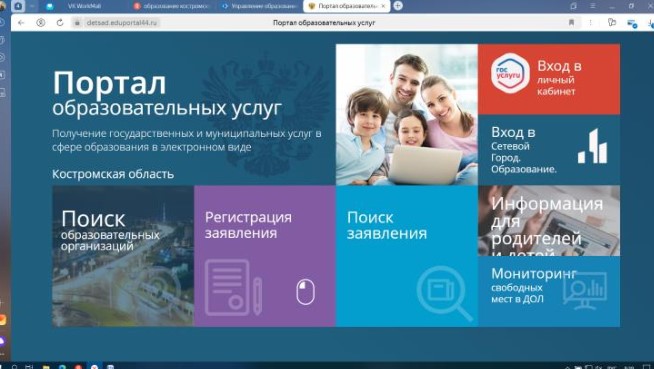Close the Портал образователь… tab
Viewport: 654px width, 369px height.
(x=383, y=6)
